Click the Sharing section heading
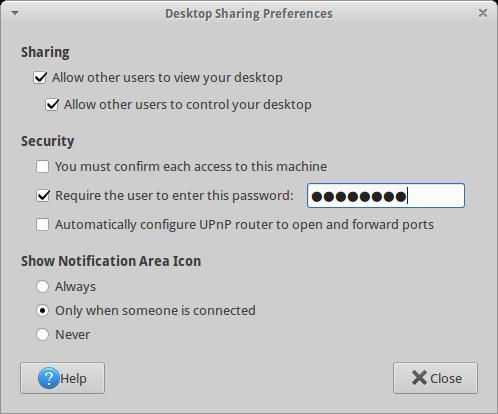This screenshot has width=498, height=414. pyautogui.click(x=45, y=52)
